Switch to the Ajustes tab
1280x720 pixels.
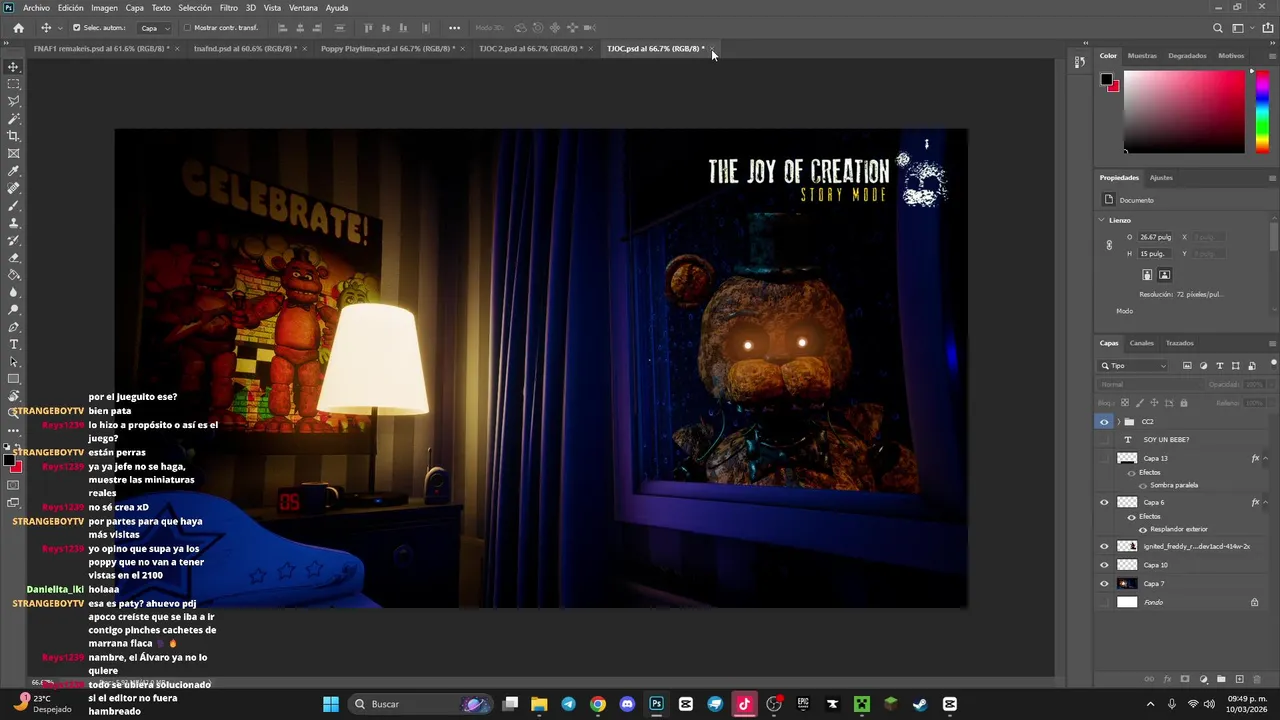[x=1161, y=177]
